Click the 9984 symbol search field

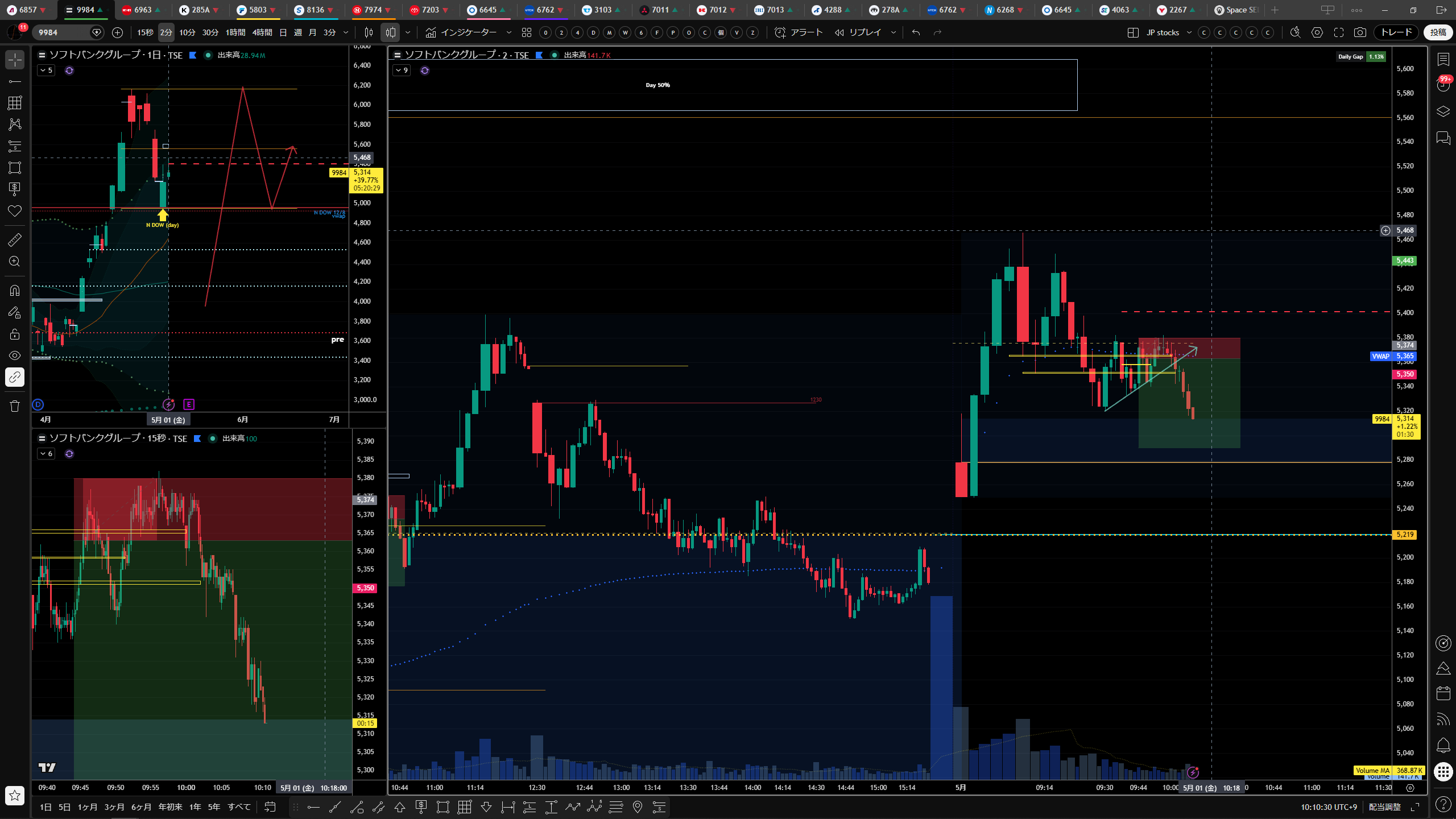[62, 32]
